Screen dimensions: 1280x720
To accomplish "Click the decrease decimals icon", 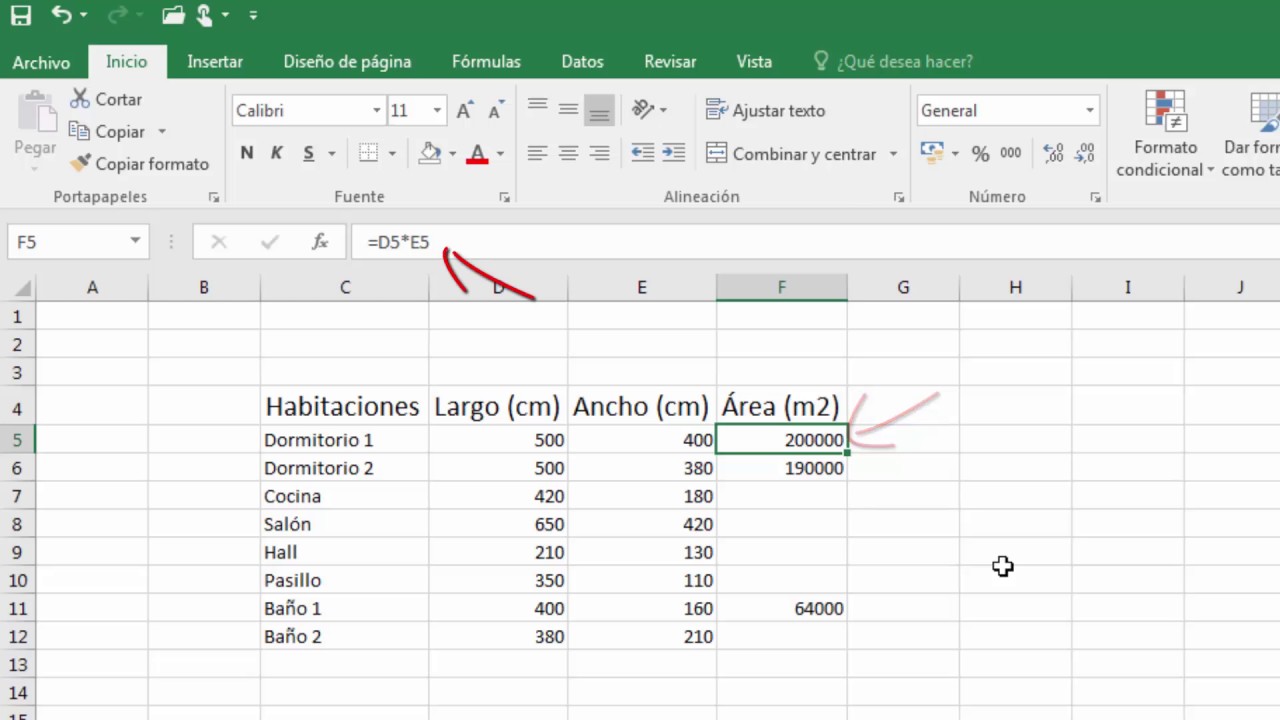I will click(1084, 153).
